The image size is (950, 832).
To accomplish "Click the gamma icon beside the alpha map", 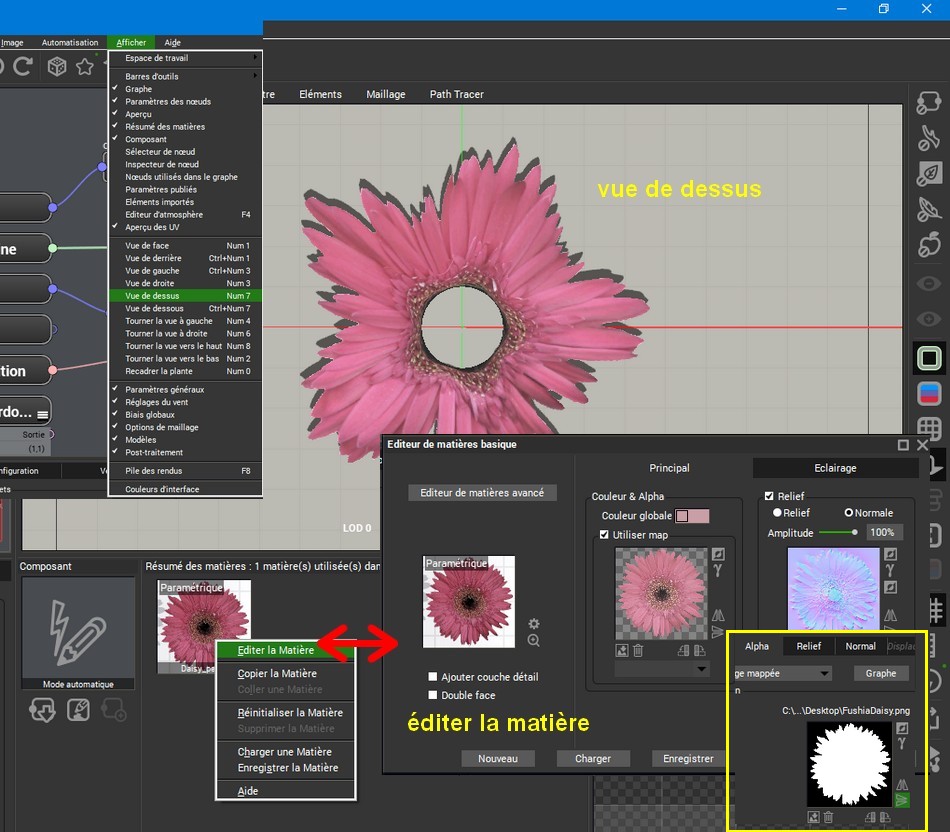I will pos(902,743).
